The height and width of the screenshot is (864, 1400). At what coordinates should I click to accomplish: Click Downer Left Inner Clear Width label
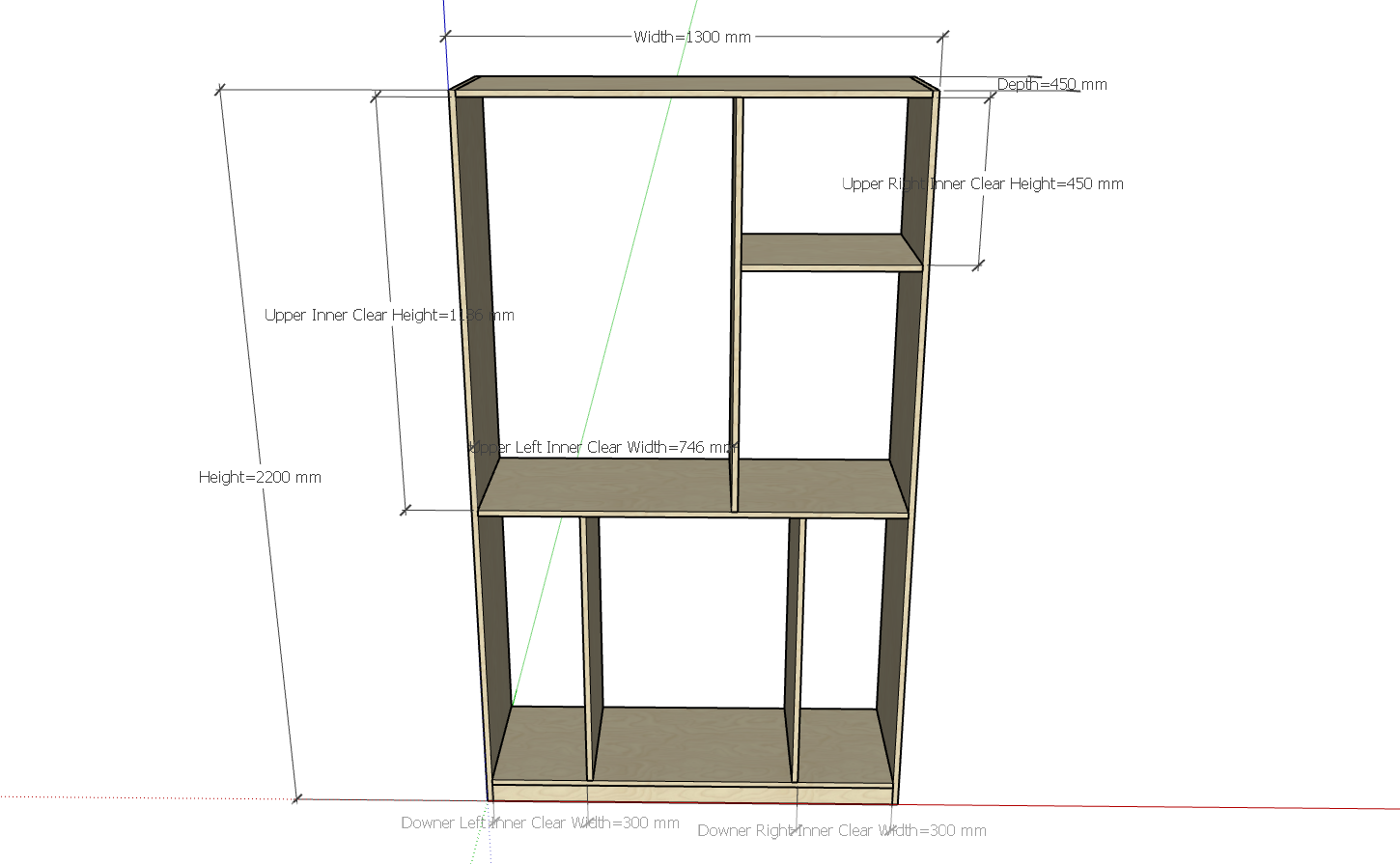[x=540, y=823]
